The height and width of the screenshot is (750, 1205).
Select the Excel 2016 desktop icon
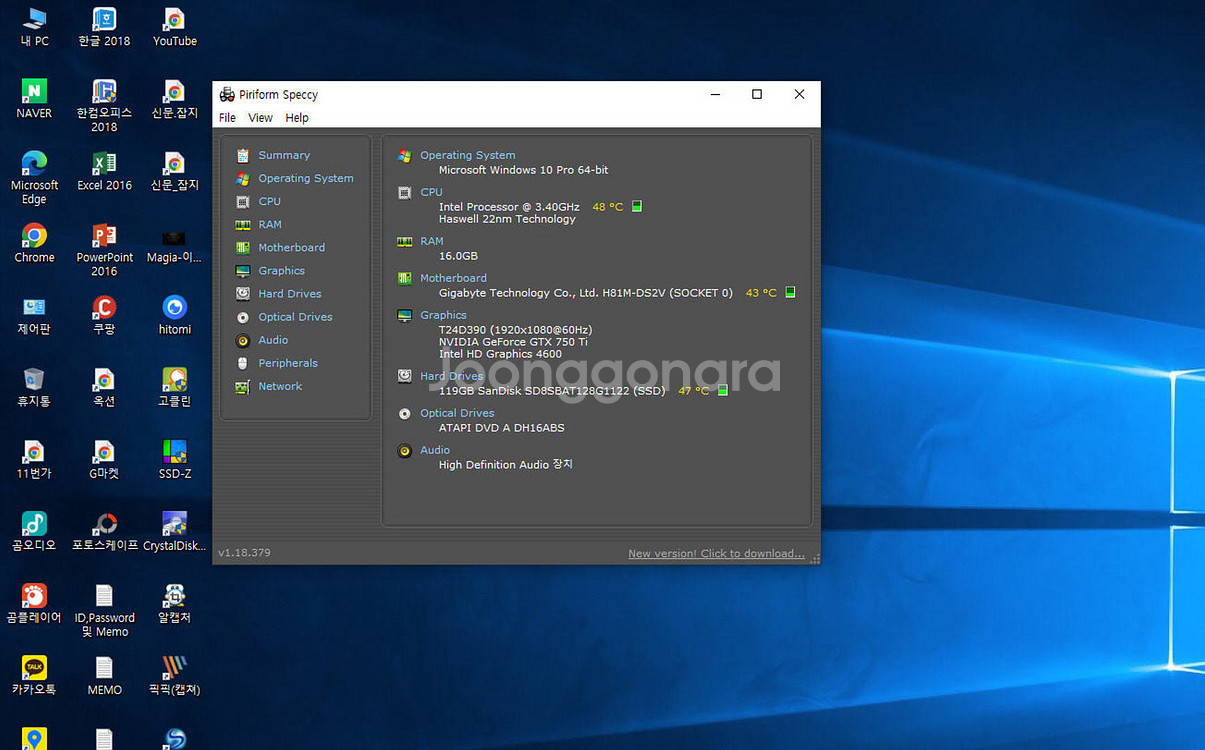pos(104,171)
